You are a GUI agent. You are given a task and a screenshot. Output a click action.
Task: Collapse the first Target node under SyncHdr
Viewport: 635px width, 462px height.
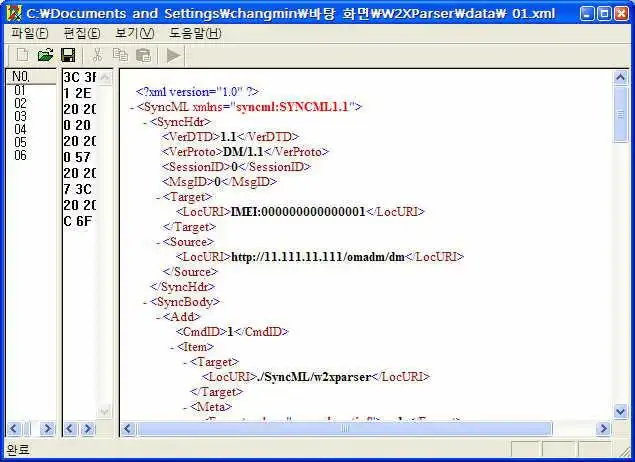click(x=158, y=197)
